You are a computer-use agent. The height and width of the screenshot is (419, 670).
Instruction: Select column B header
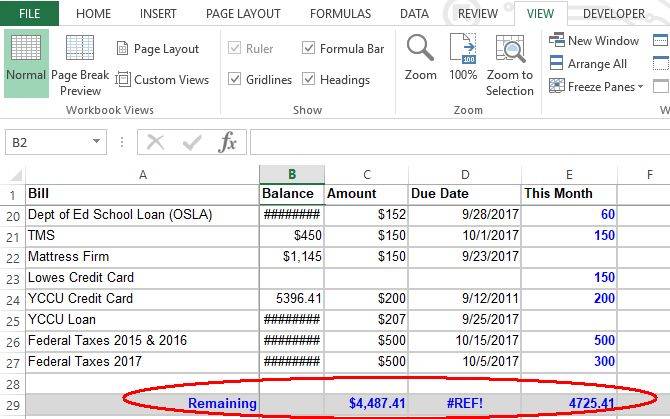click(292, 174)
